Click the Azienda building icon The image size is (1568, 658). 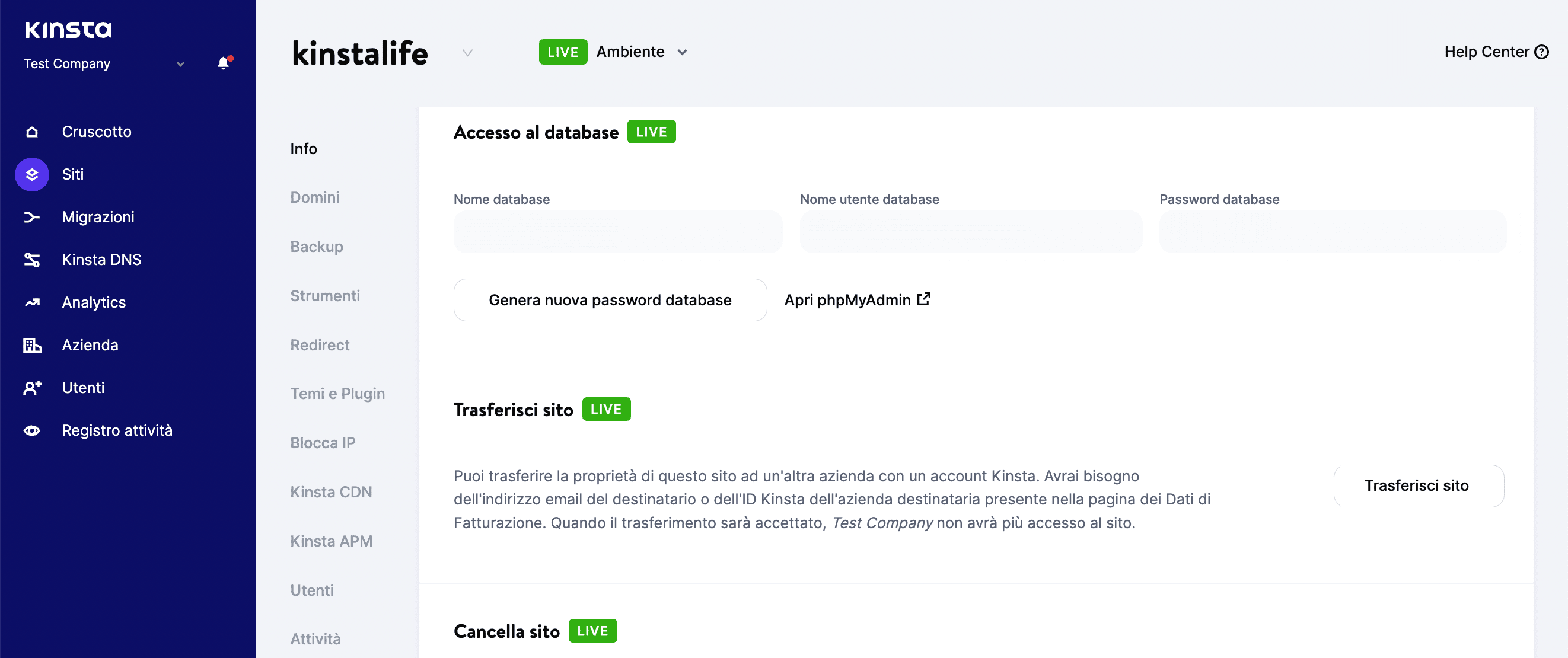pyautogui.click(x=31, y=344)
